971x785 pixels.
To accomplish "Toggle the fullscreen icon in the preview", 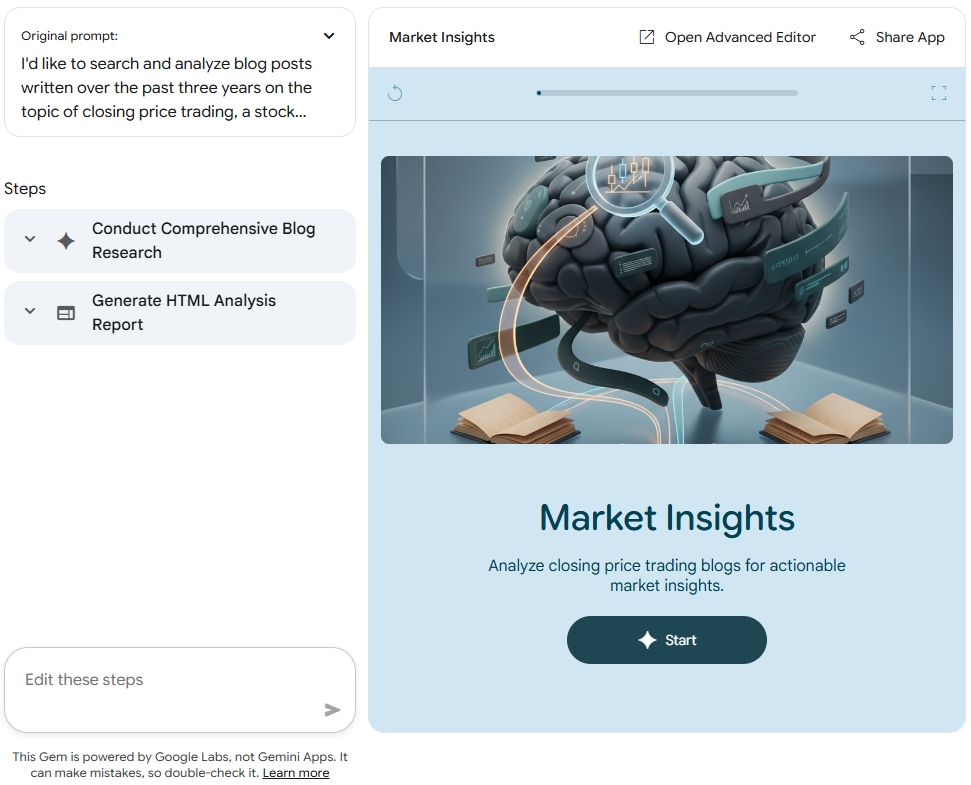I will (938, 93).
